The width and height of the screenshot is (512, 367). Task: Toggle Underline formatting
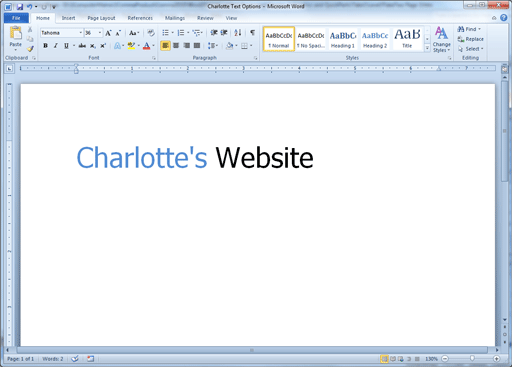[66, 46]
